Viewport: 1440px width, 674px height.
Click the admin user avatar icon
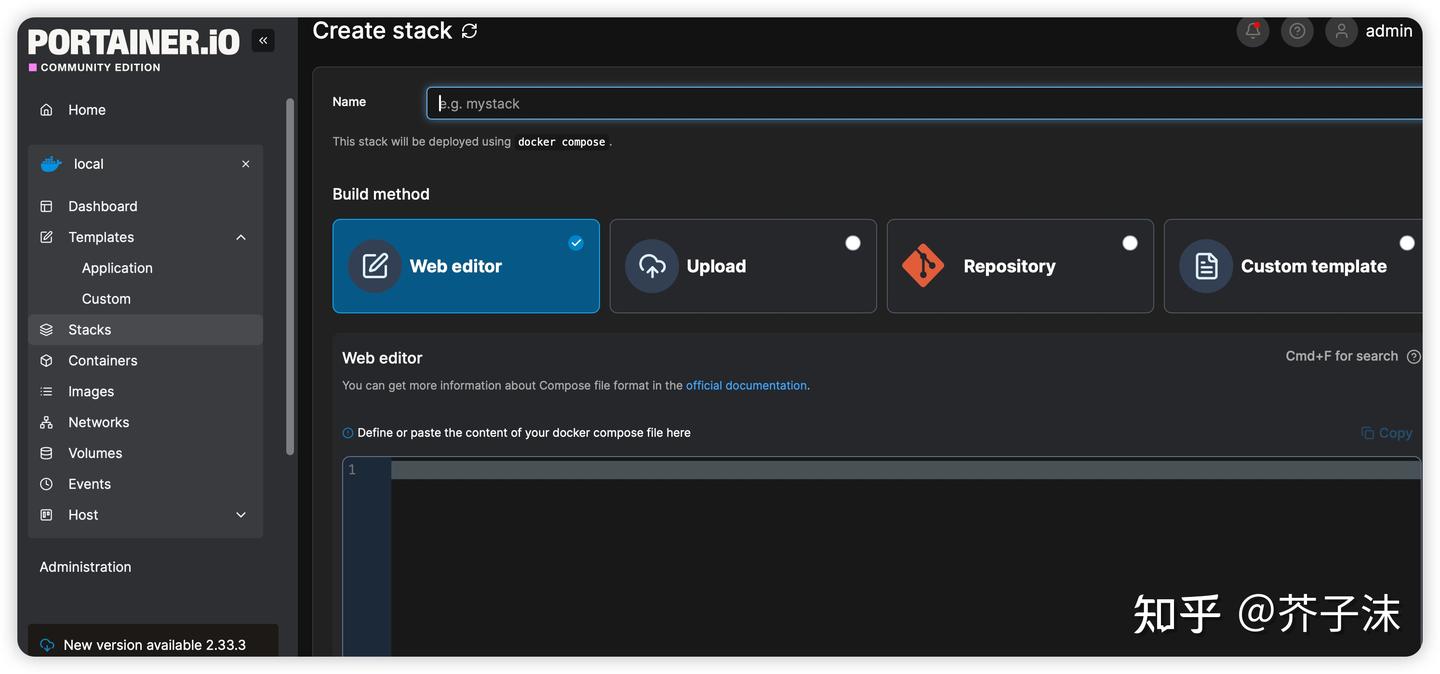click(1341, 31)
